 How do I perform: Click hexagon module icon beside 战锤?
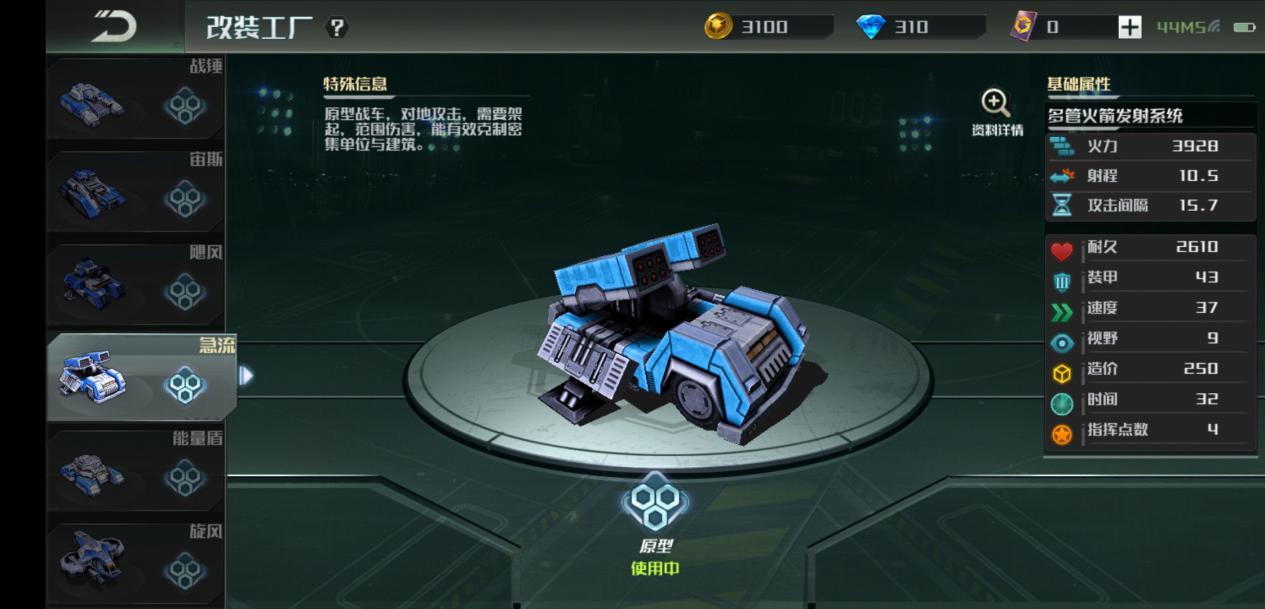[185, 105]
